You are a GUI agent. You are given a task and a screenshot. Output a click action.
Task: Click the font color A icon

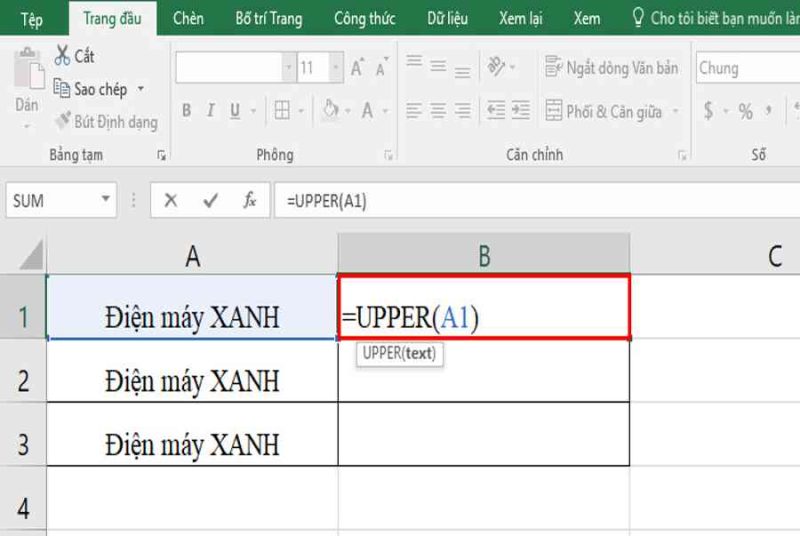pyautogui.click(x=367, y=110)
